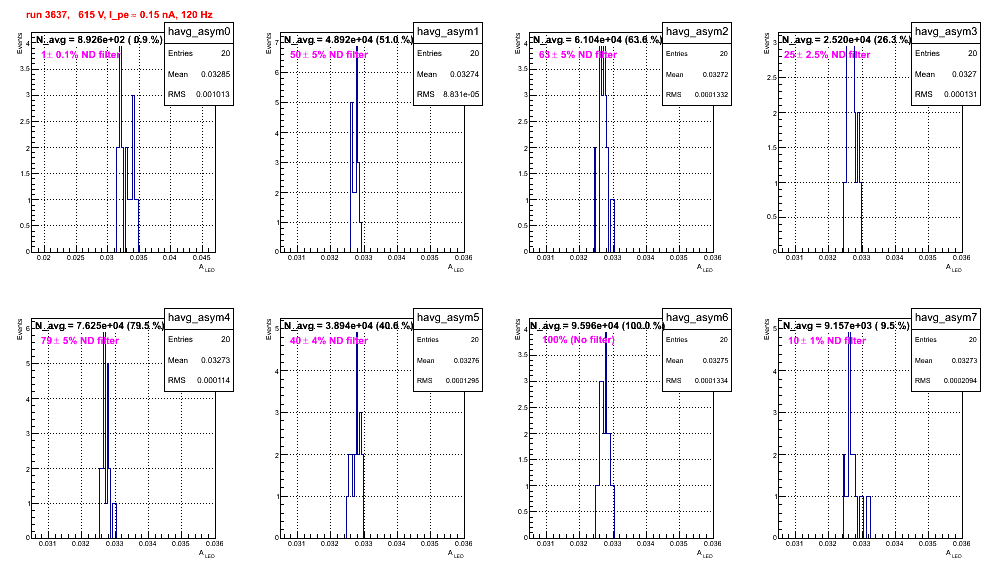Pick the magenta 63± 5% ND filter label
Image resolution: width=996 pixels, height=572 pixels.
point(578,55)
